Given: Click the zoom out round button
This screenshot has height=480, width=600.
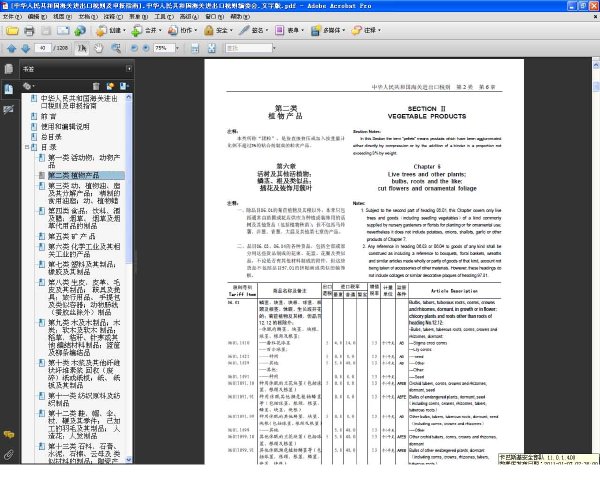Looking at the screenshot, I should [134, 48].
